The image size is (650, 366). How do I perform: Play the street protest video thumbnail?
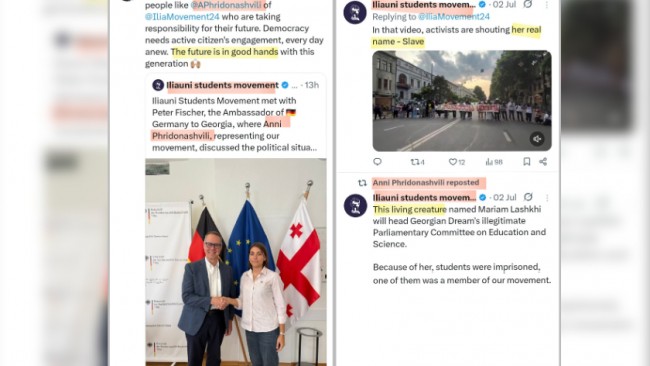click(x=462, y=101)
